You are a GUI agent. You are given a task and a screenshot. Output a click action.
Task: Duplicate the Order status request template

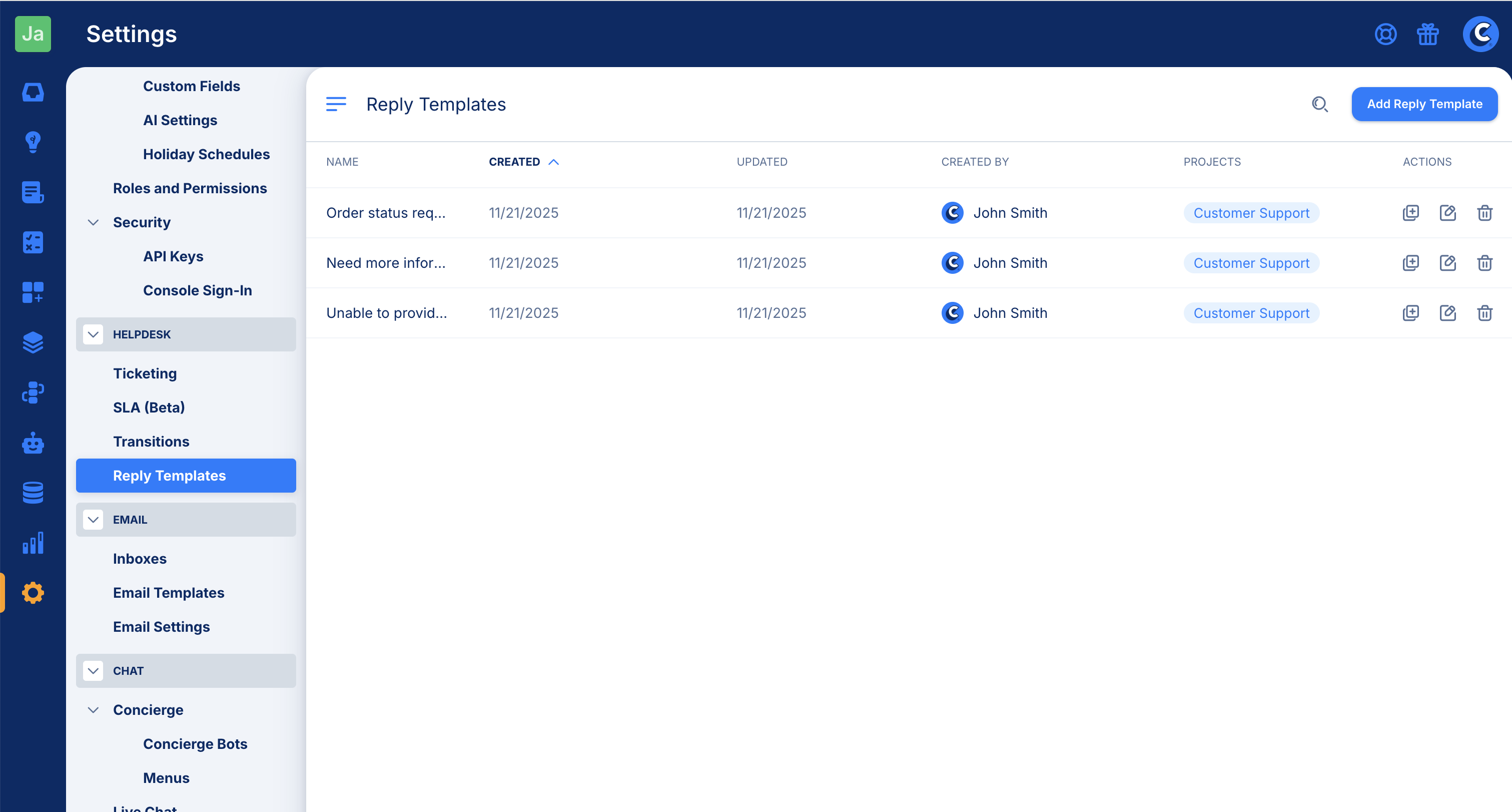point(1410,213)
